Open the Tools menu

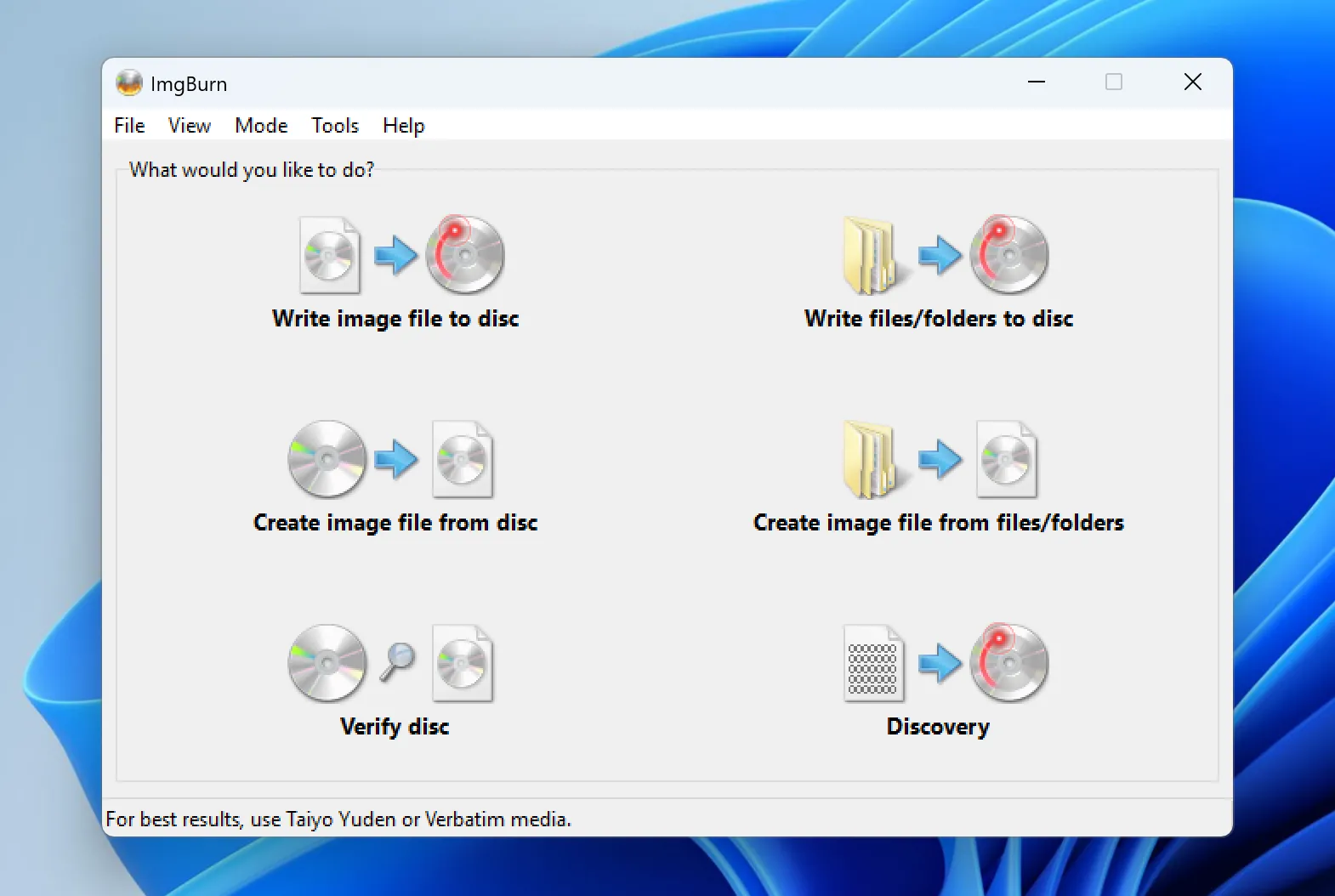click(335, 126)
